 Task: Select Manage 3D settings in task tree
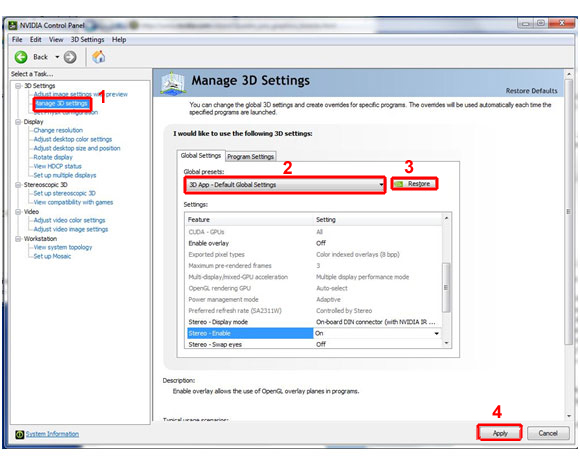pos(62,104)
